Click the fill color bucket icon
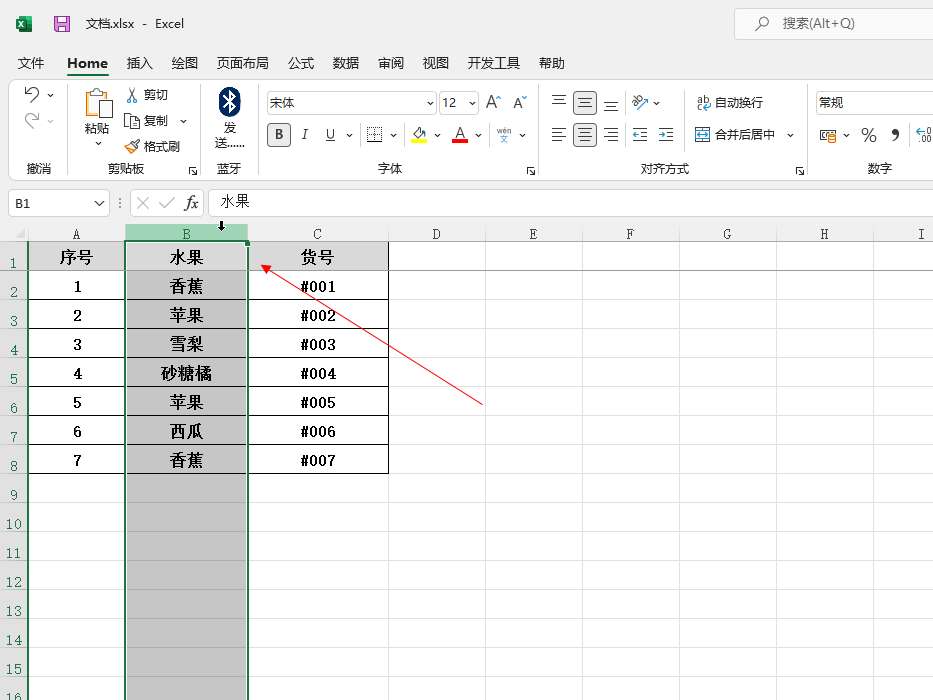Screen dimensions: 933x700 point(419,135)
